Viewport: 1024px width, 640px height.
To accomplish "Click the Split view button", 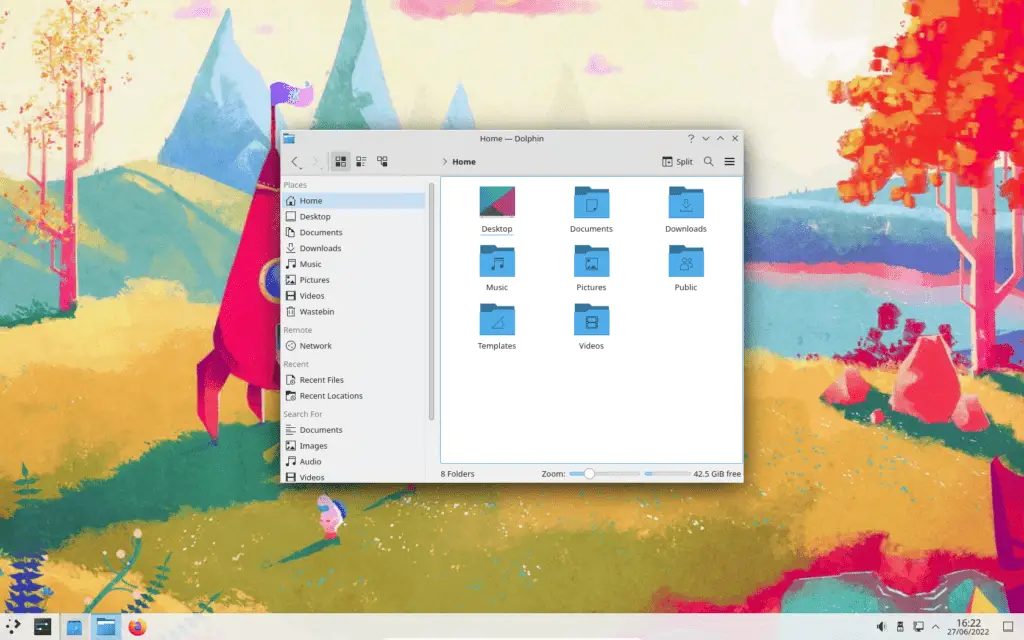I will point(677,161).
